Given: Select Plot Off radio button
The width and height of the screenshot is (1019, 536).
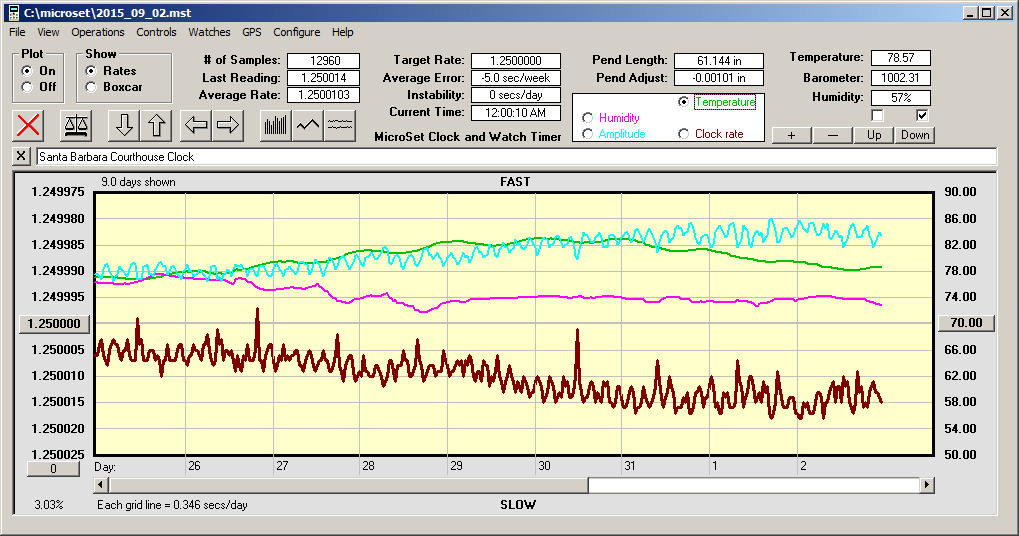Looking at the screenshot, I should tap(27, 86).
